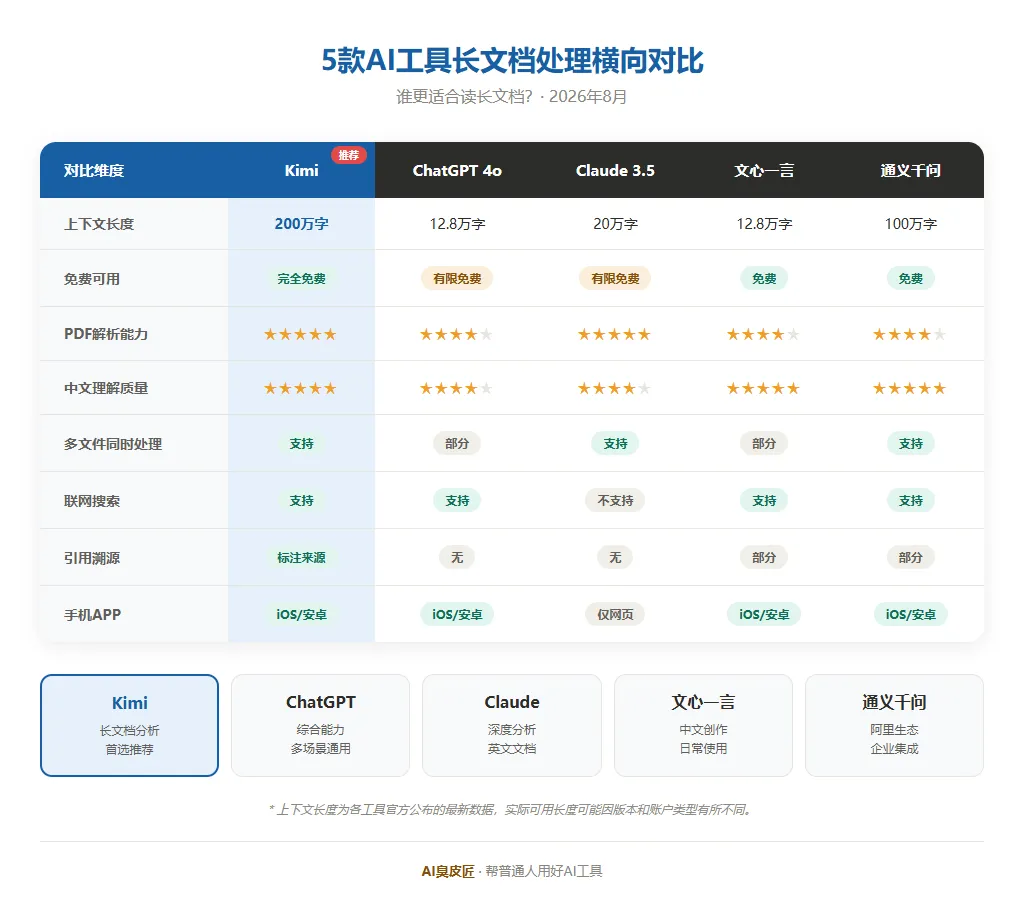Click the 完全免费 tag for Kimi
Viewport: 1024px width, 919px height.
301,278
